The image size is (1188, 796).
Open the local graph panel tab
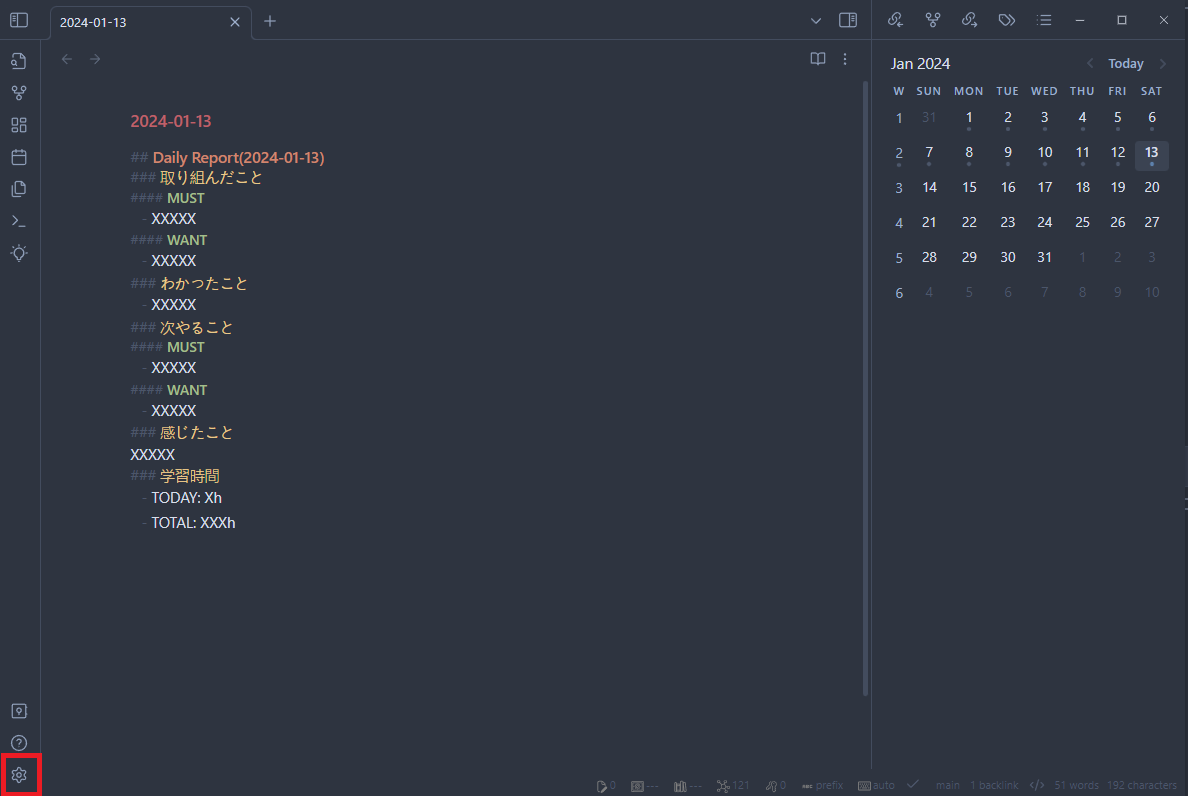tap(933, 20)
